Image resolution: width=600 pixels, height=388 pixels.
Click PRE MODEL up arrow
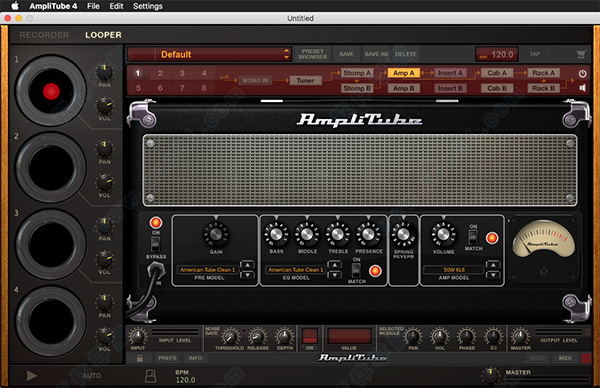tap(248, 265)
